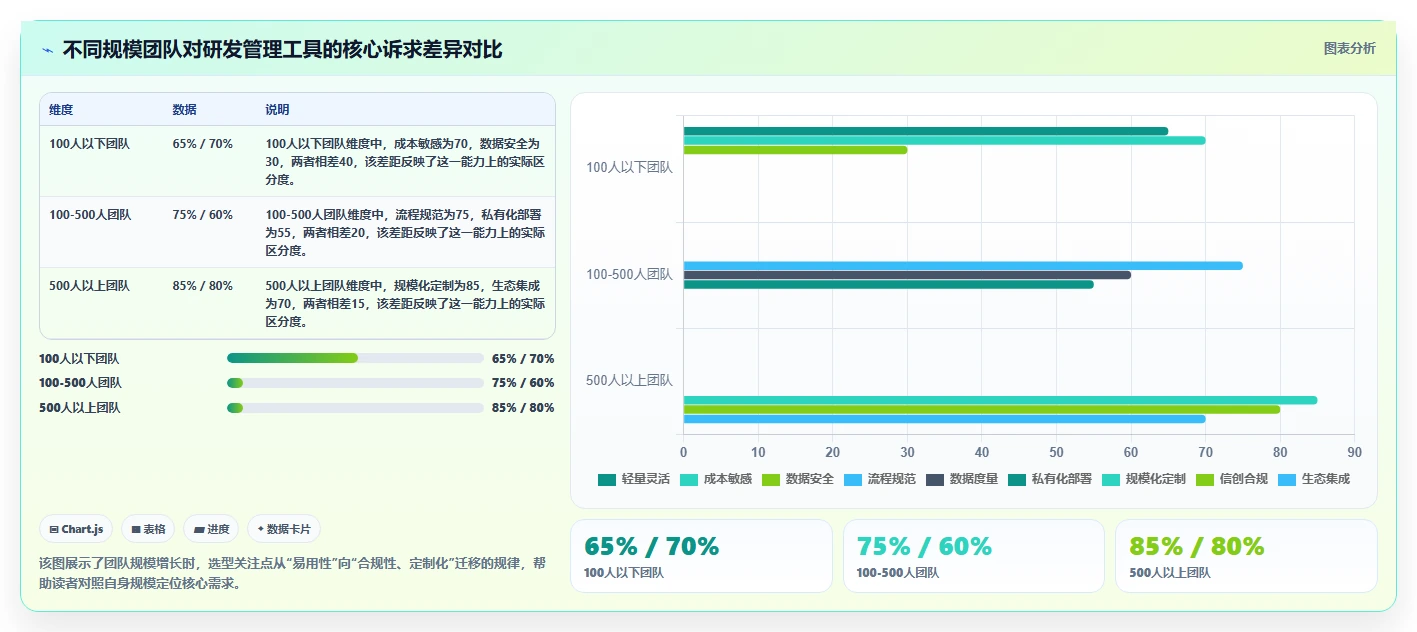Image resolution: width=1417 pixels, height=632 pixels.
Task: Click the 成本敏感 bar at 70
Action: [x=944, y=140]
